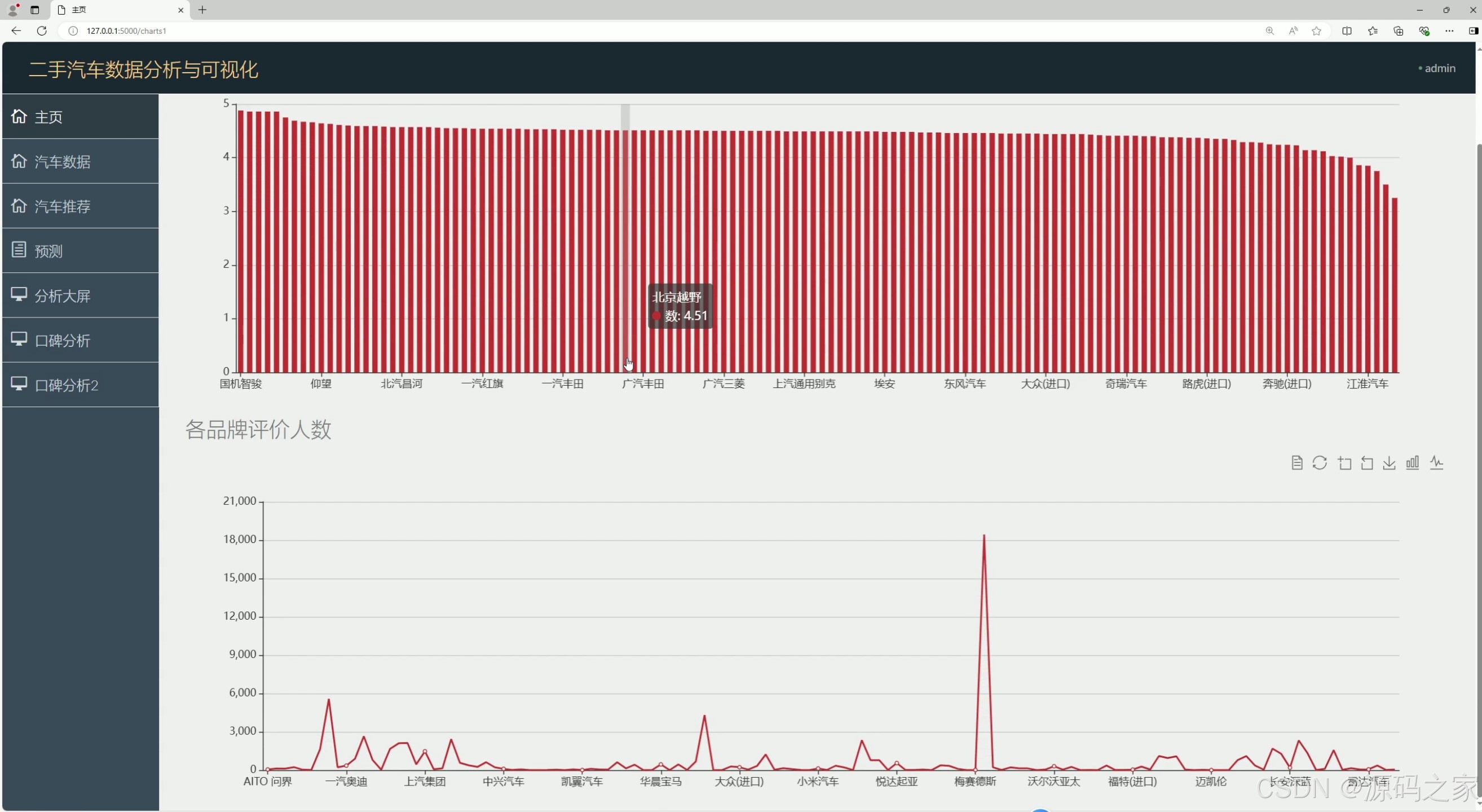Open browser settings and more menu

point(1449,31)
